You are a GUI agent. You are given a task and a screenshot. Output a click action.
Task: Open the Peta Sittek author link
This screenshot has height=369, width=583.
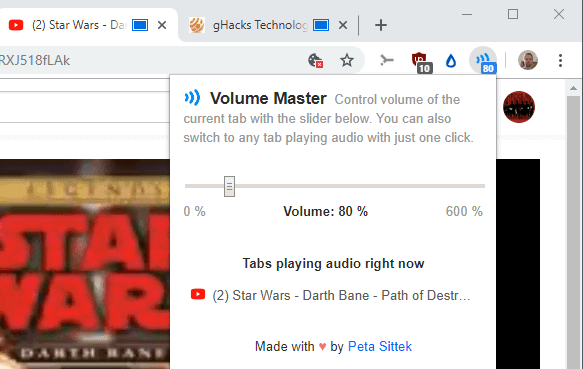(x=380, y=346)
